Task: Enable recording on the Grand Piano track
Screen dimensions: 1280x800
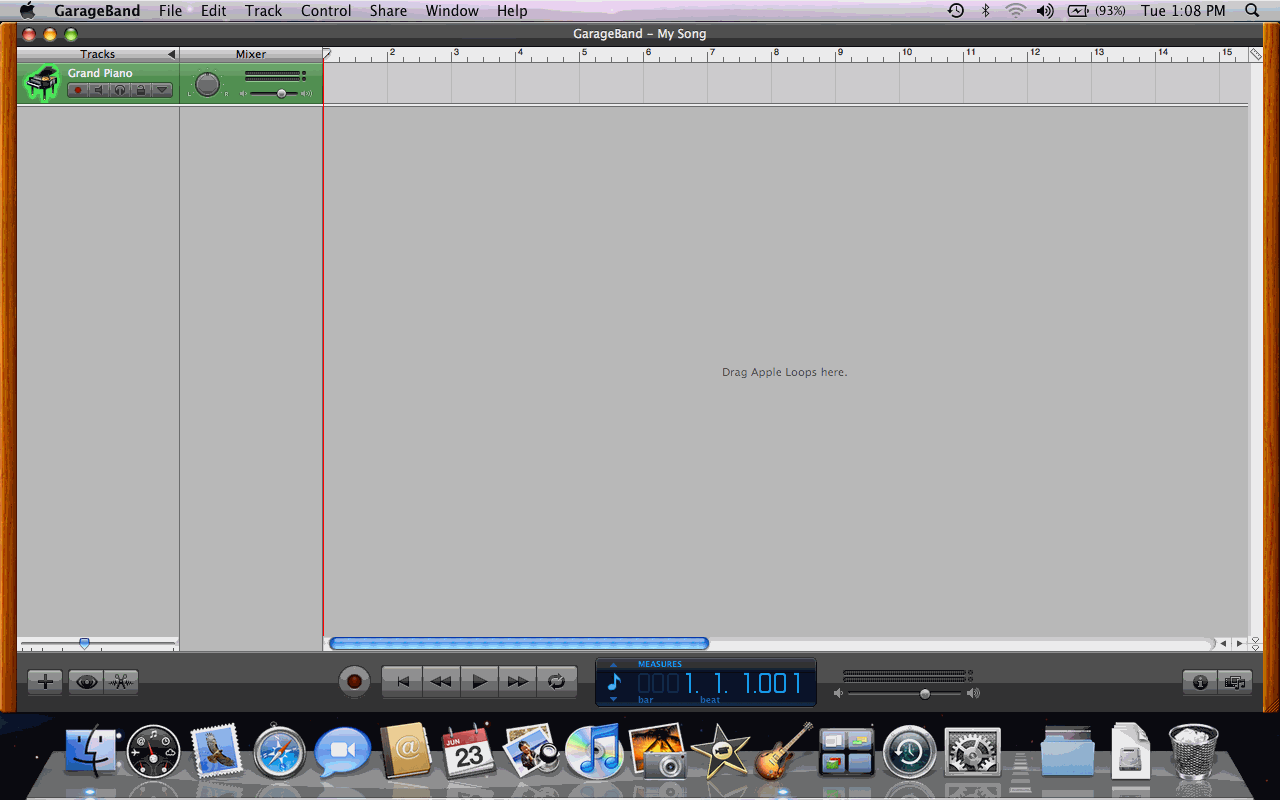Action: 77,90
